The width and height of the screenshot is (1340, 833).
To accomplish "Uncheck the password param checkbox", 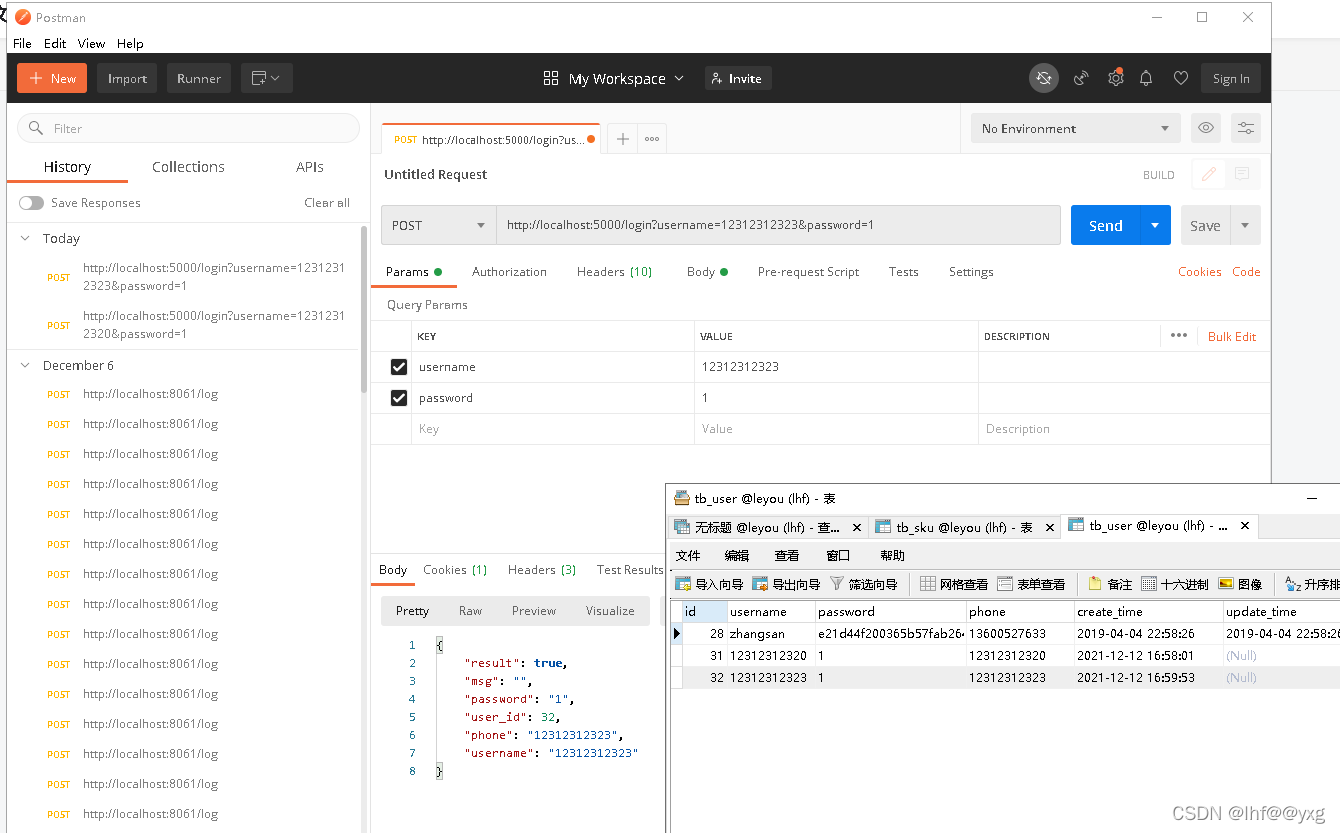I will (x=399, y=398).
